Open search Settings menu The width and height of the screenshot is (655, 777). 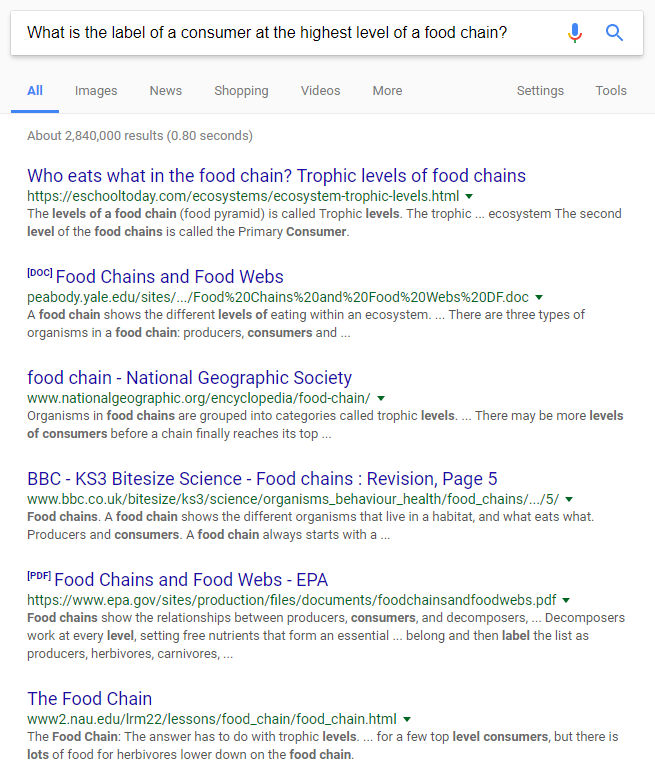540,91
